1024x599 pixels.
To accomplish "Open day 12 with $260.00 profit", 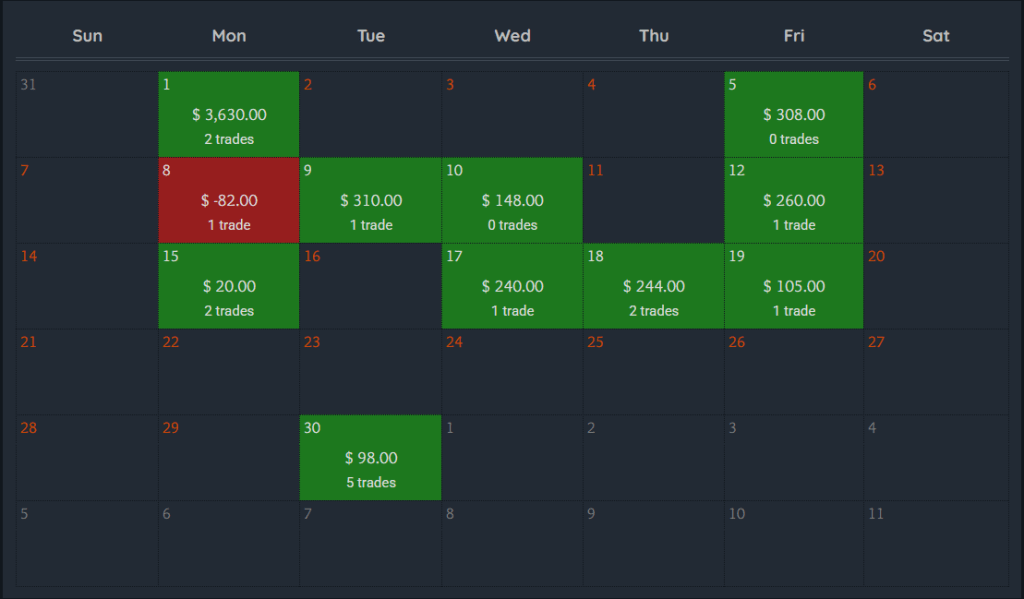I will pos(794,200).
